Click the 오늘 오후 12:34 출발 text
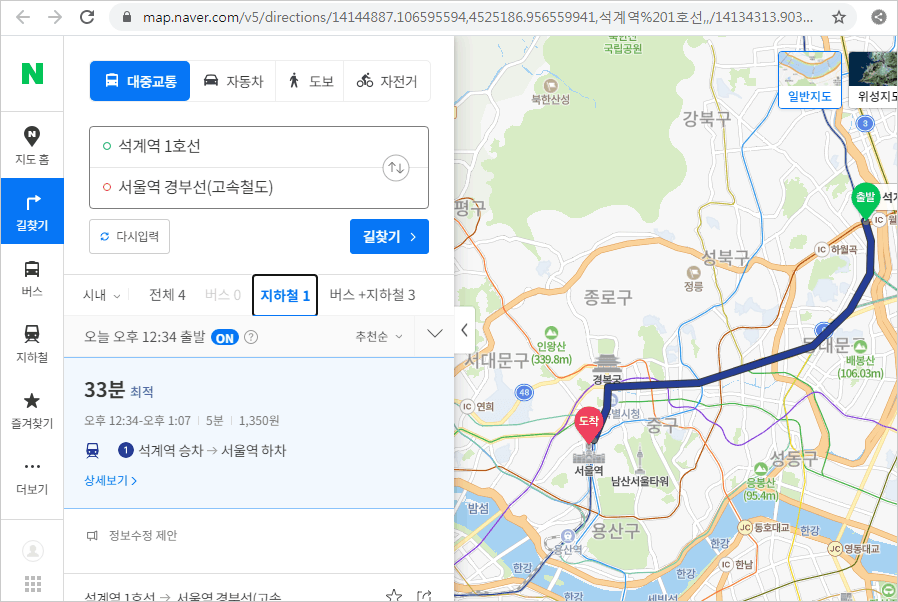The height and width of the screenshot is (602, 898). coord(144,337)
